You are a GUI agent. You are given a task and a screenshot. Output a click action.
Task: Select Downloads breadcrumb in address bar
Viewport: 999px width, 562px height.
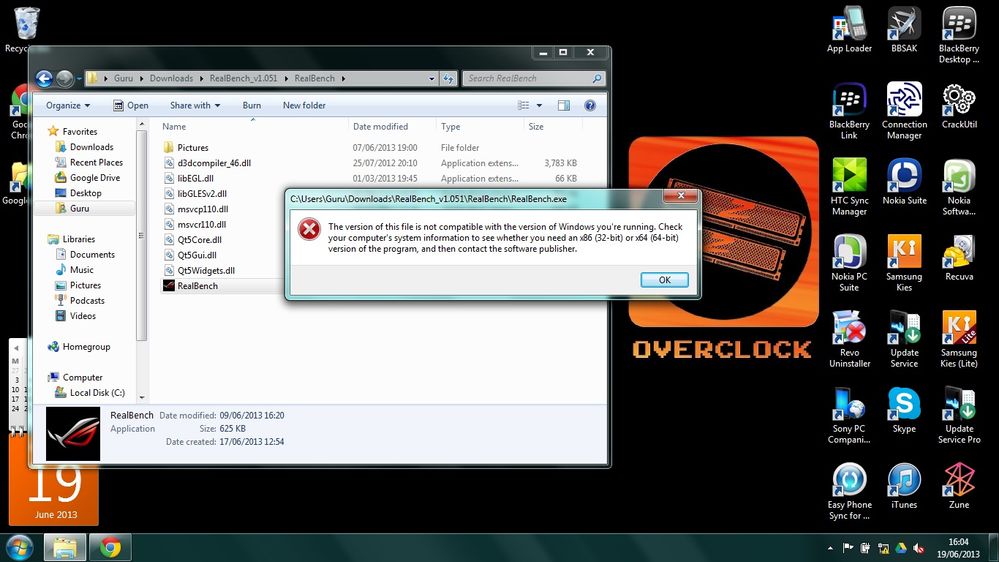pyautogui.click(x=171, y=78)
